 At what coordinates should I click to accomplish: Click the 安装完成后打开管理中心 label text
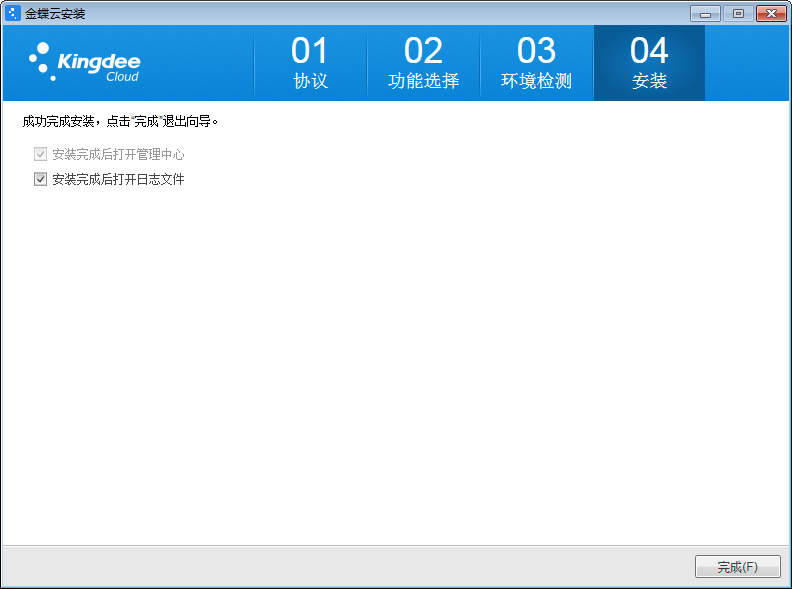[118, 154]
